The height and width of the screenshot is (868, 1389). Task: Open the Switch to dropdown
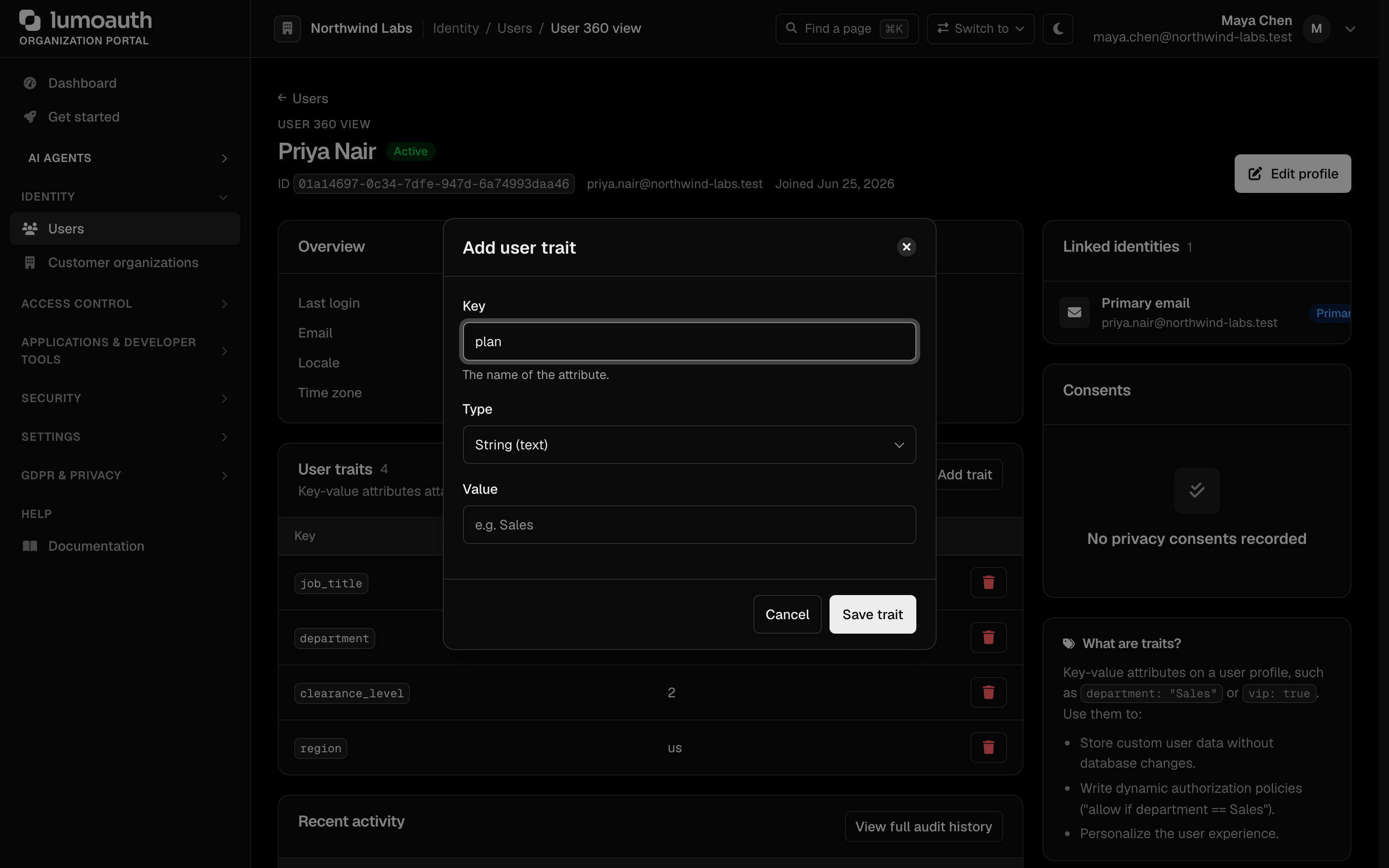point(980,28)
